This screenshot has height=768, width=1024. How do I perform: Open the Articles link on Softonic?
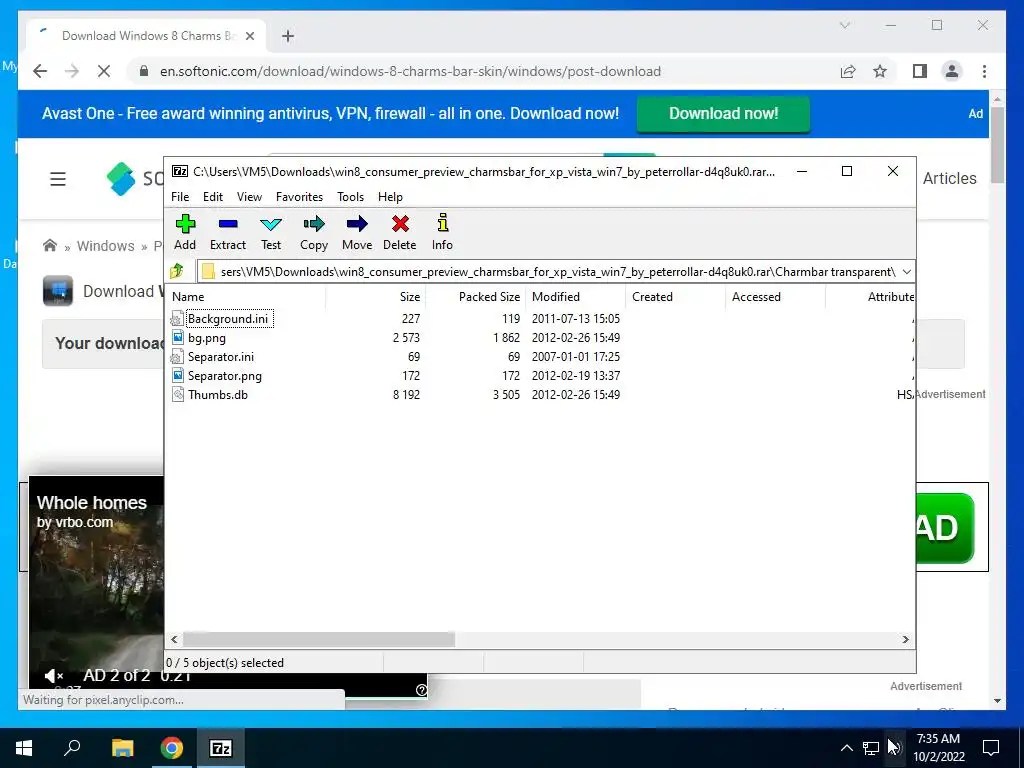point(950,178)
